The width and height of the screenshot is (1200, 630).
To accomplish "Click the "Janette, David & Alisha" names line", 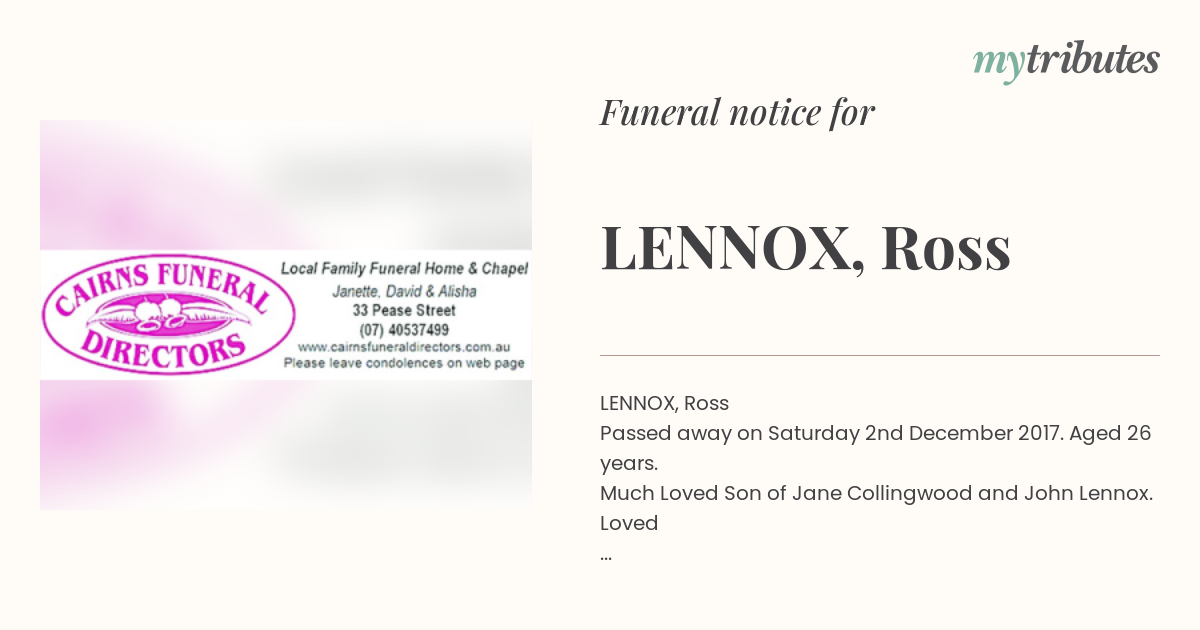I will point(404,291).
